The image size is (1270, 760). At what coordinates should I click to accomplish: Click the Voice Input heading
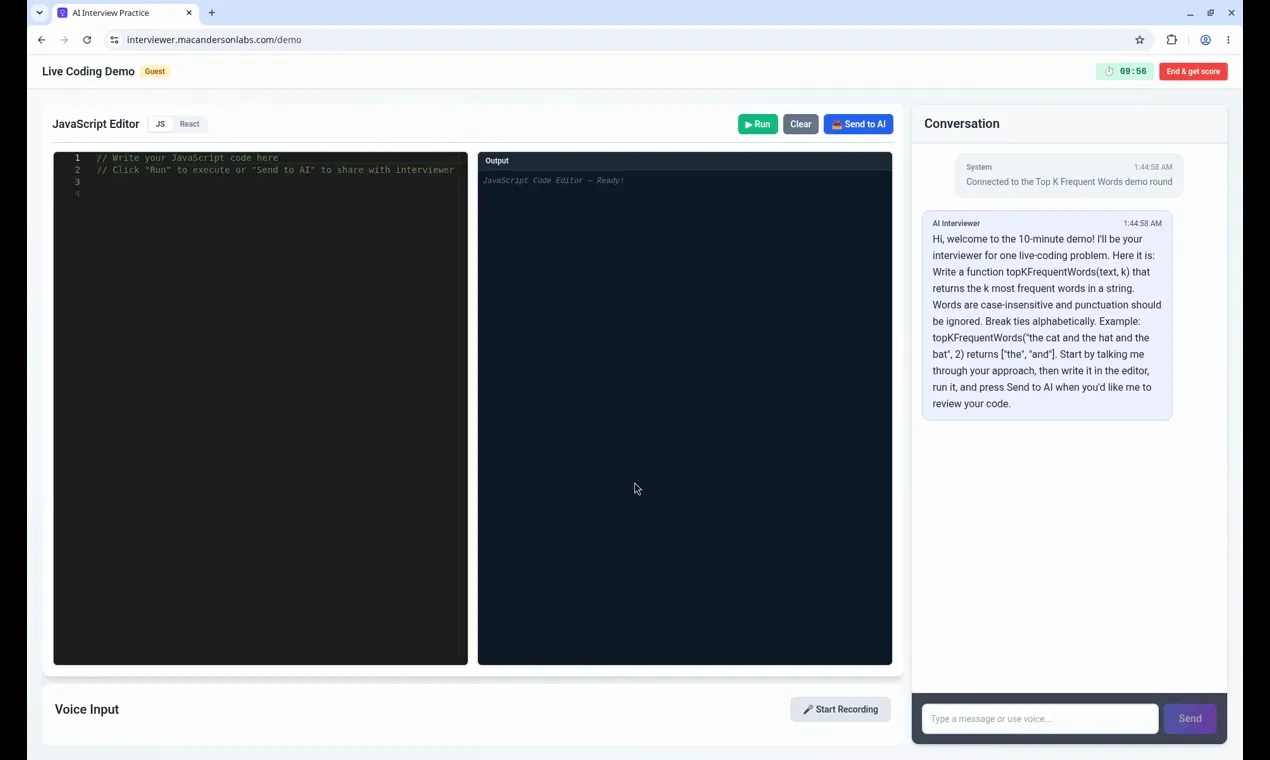(x=87, y=709)
